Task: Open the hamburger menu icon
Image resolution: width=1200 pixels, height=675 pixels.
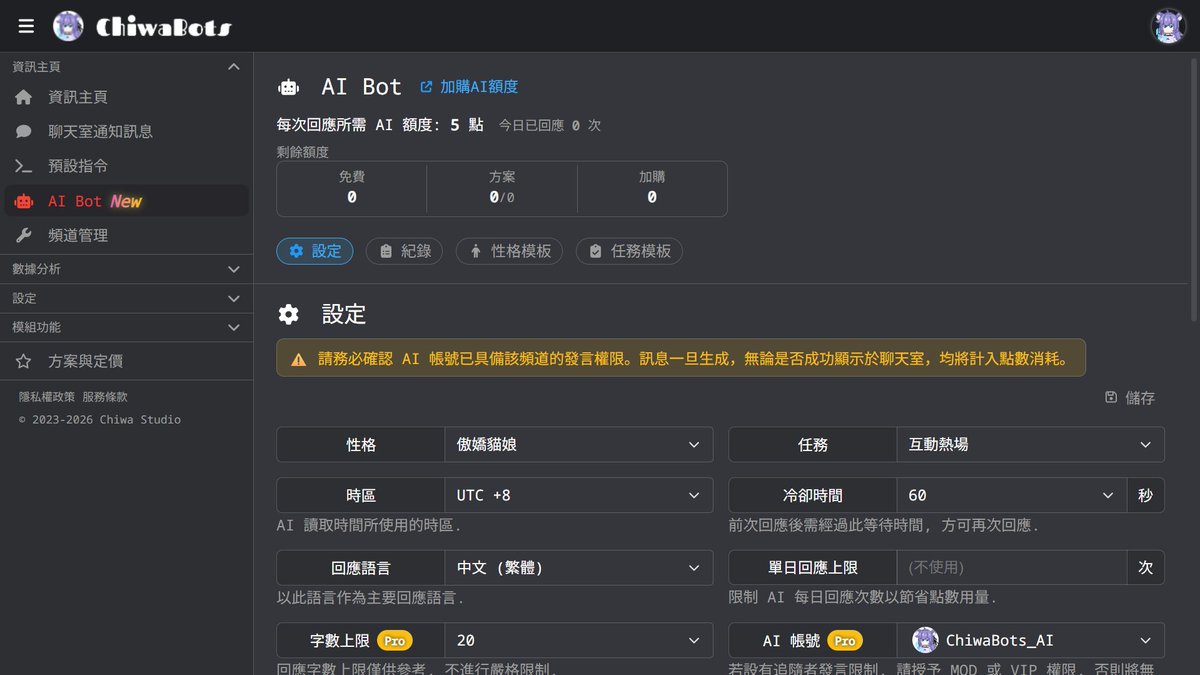Action: click(x=26, y=26)
